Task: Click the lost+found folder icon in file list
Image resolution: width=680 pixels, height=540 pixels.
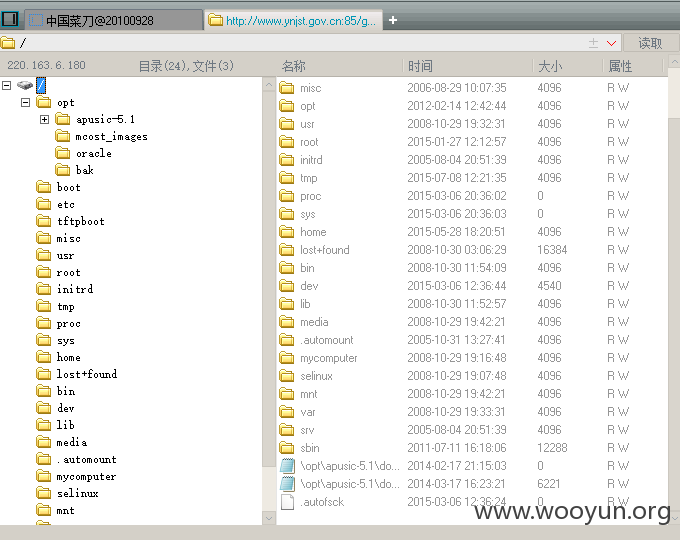Action: coord(287,250)
